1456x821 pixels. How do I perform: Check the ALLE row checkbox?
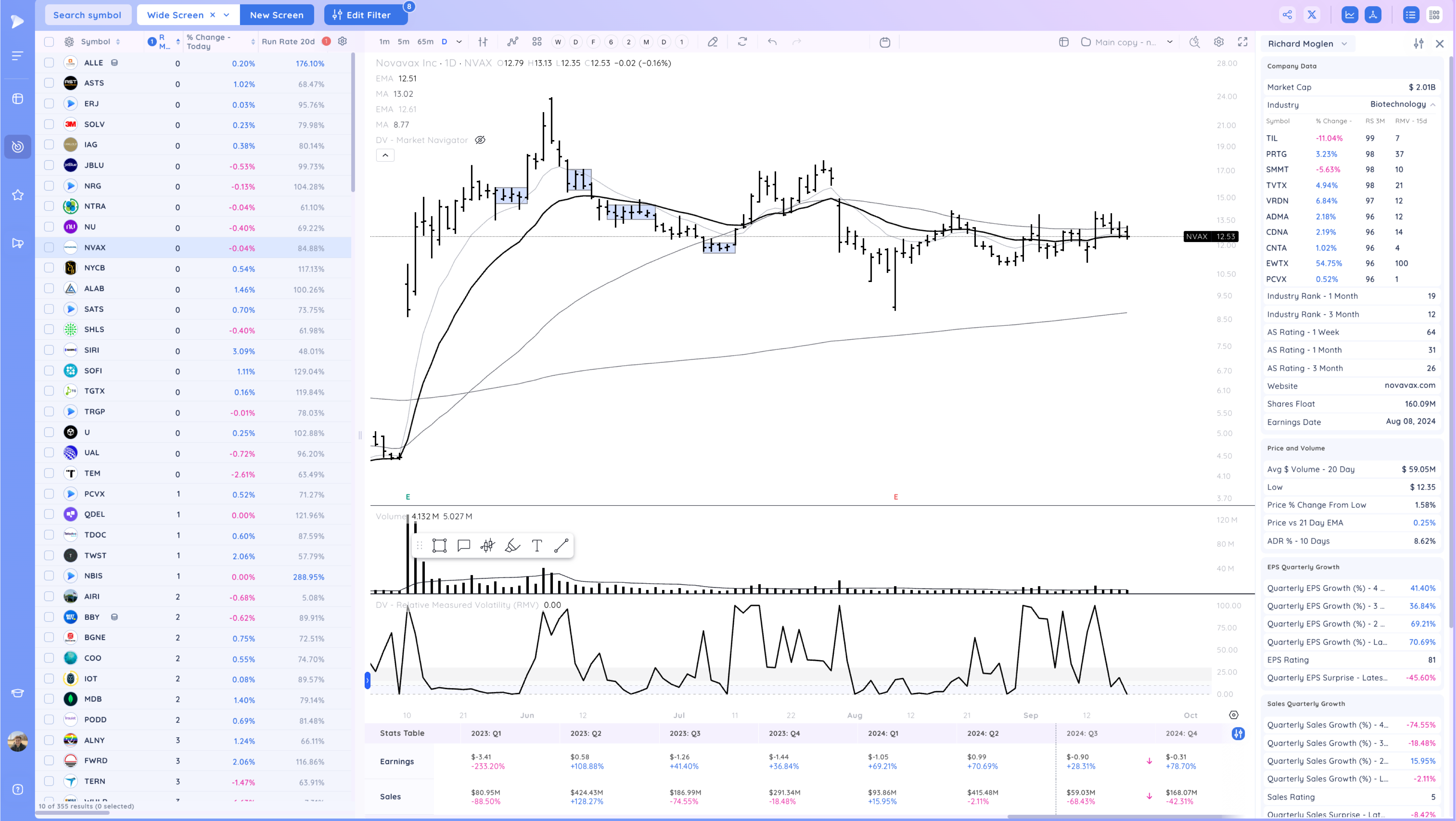point(49,63)
